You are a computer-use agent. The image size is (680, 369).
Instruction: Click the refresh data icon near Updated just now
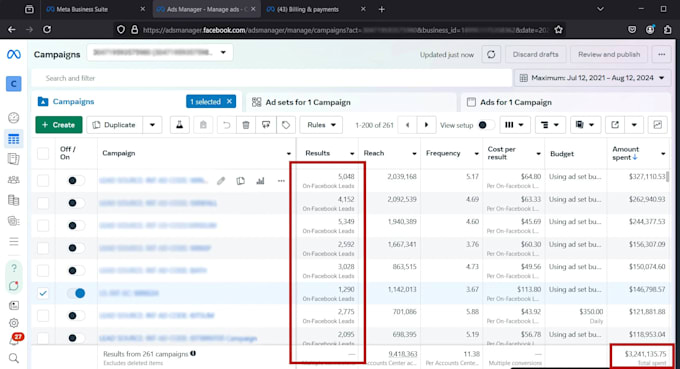491,54
